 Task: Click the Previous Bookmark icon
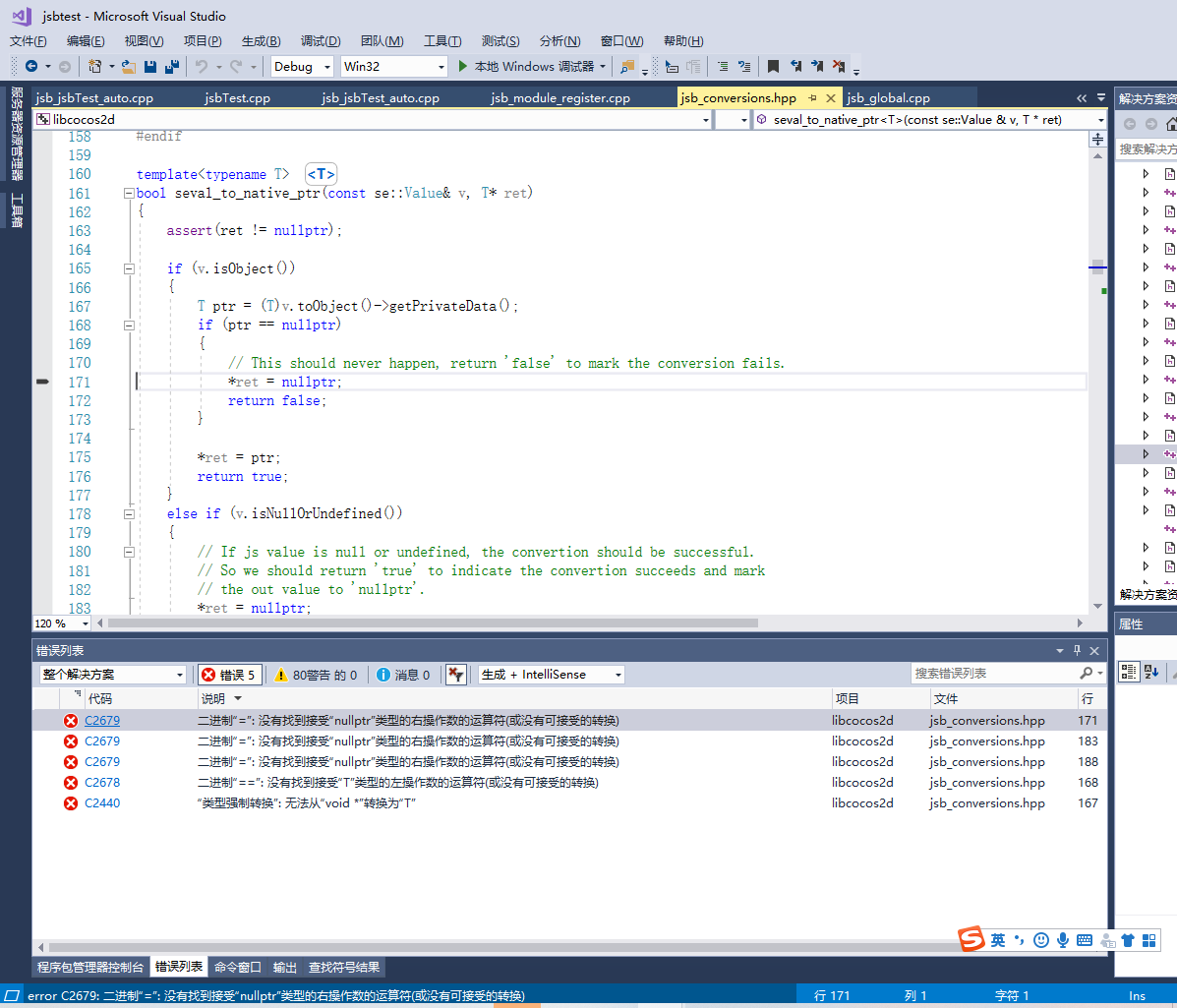point(795,66)
